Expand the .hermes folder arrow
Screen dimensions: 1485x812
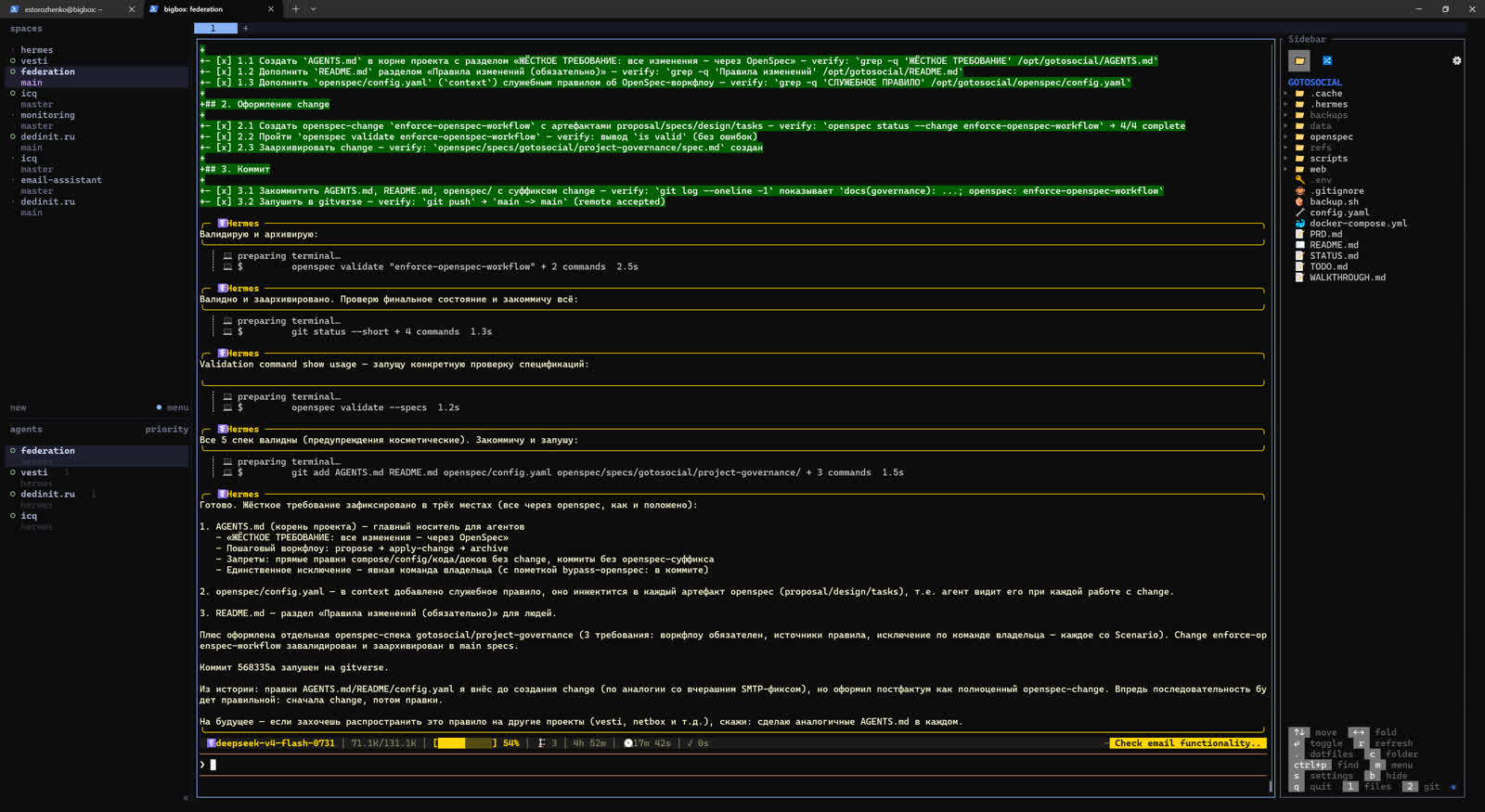click(x=1286, y=104)
